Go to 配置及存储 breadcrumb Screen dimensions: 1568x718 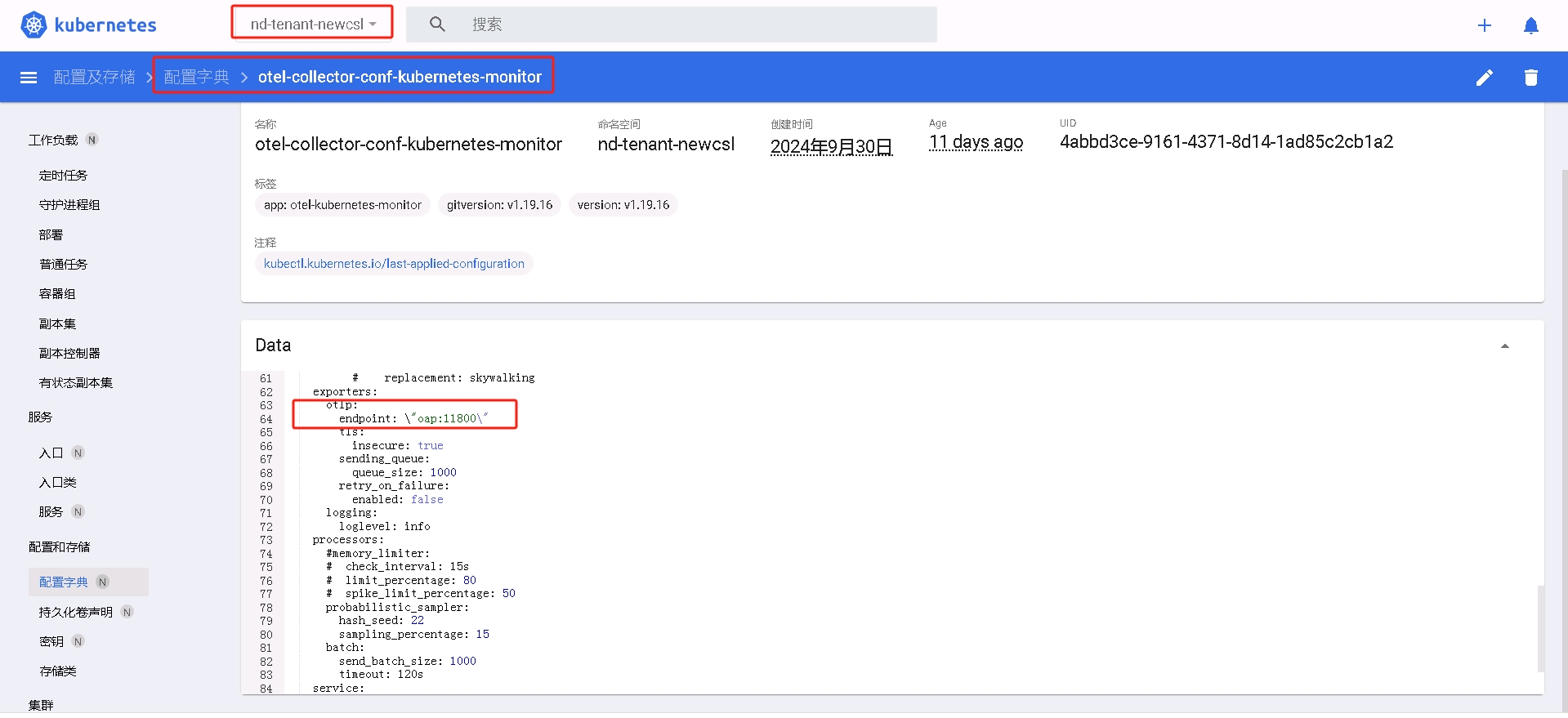point(95,77)
